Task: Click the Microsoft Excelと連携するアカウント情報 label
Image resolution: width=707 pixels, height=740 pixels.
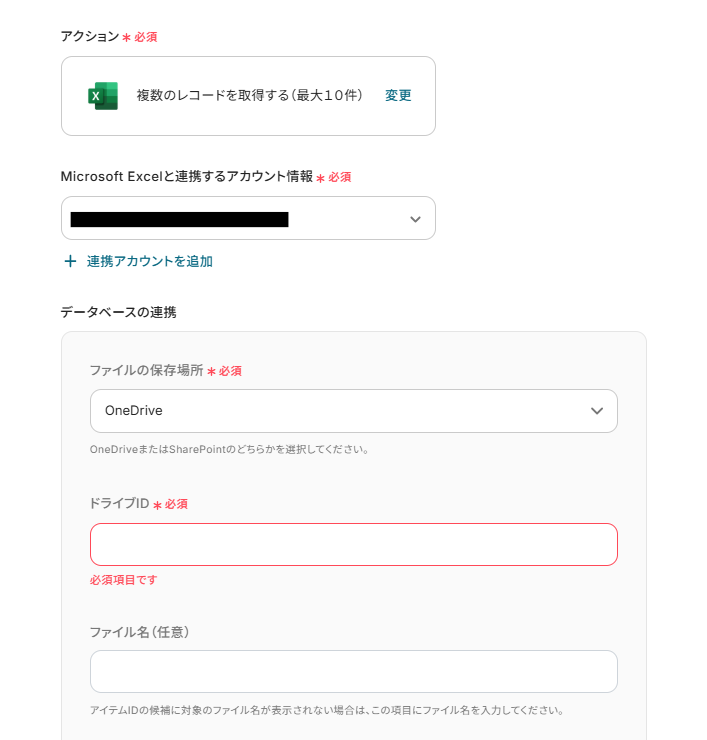Action: pos(186,177)
